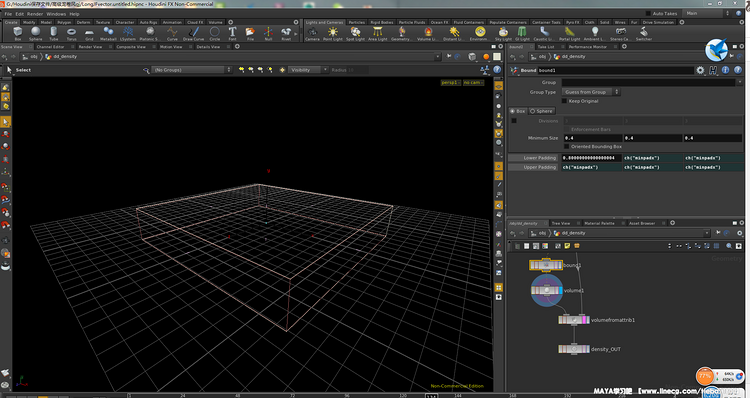Open the Pyro FX shelf tab

click(x=573, y=22)
